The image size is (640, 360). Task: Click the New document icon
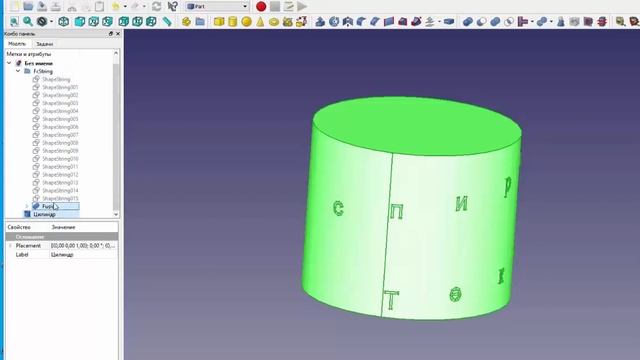(x=14, y=6)
